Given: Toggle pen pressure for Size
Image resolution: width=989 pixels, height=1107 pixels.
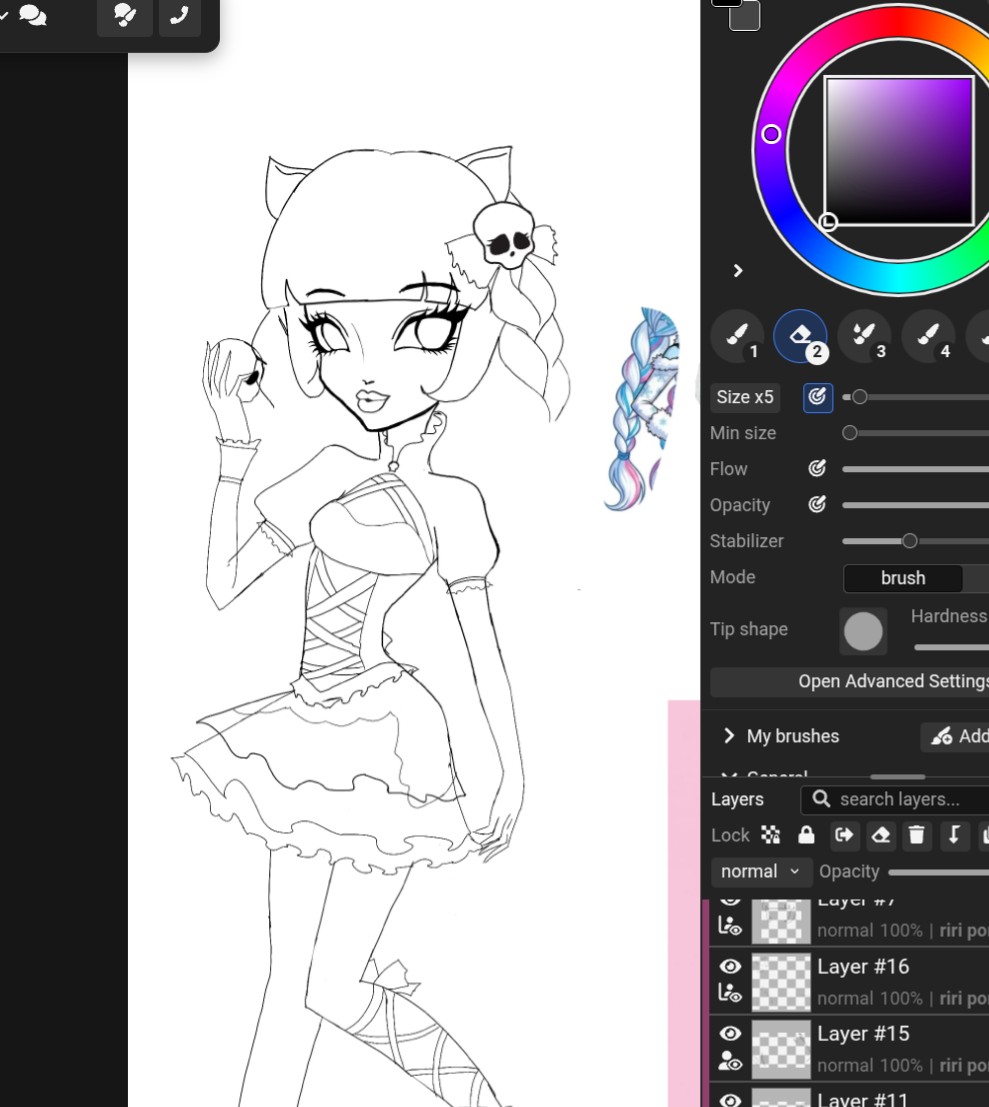Looking at the screenshot, I should (x=817, y=397).
